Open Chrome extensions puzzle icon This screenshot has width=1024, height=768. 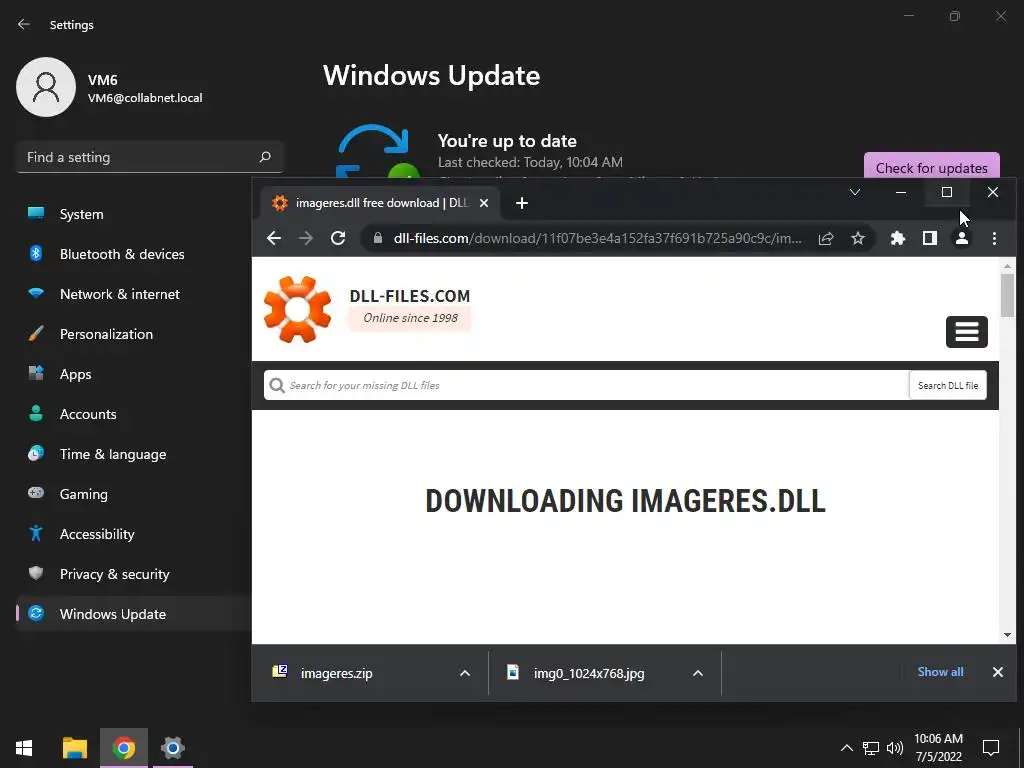coord(898,238)
